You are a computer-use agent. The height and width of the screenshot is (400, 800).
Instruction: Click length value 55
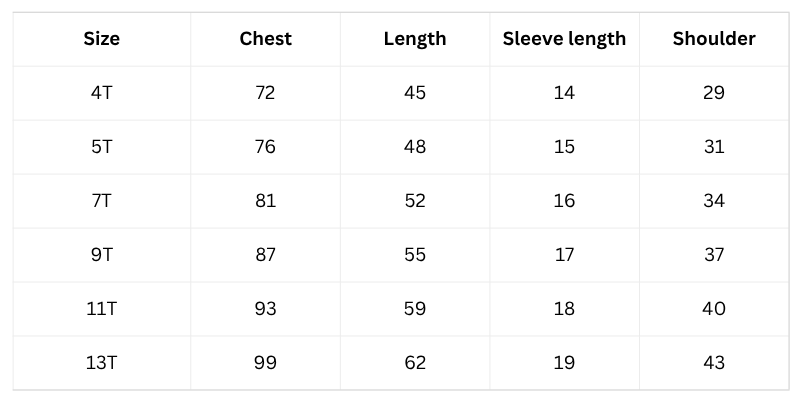[415, 255]
